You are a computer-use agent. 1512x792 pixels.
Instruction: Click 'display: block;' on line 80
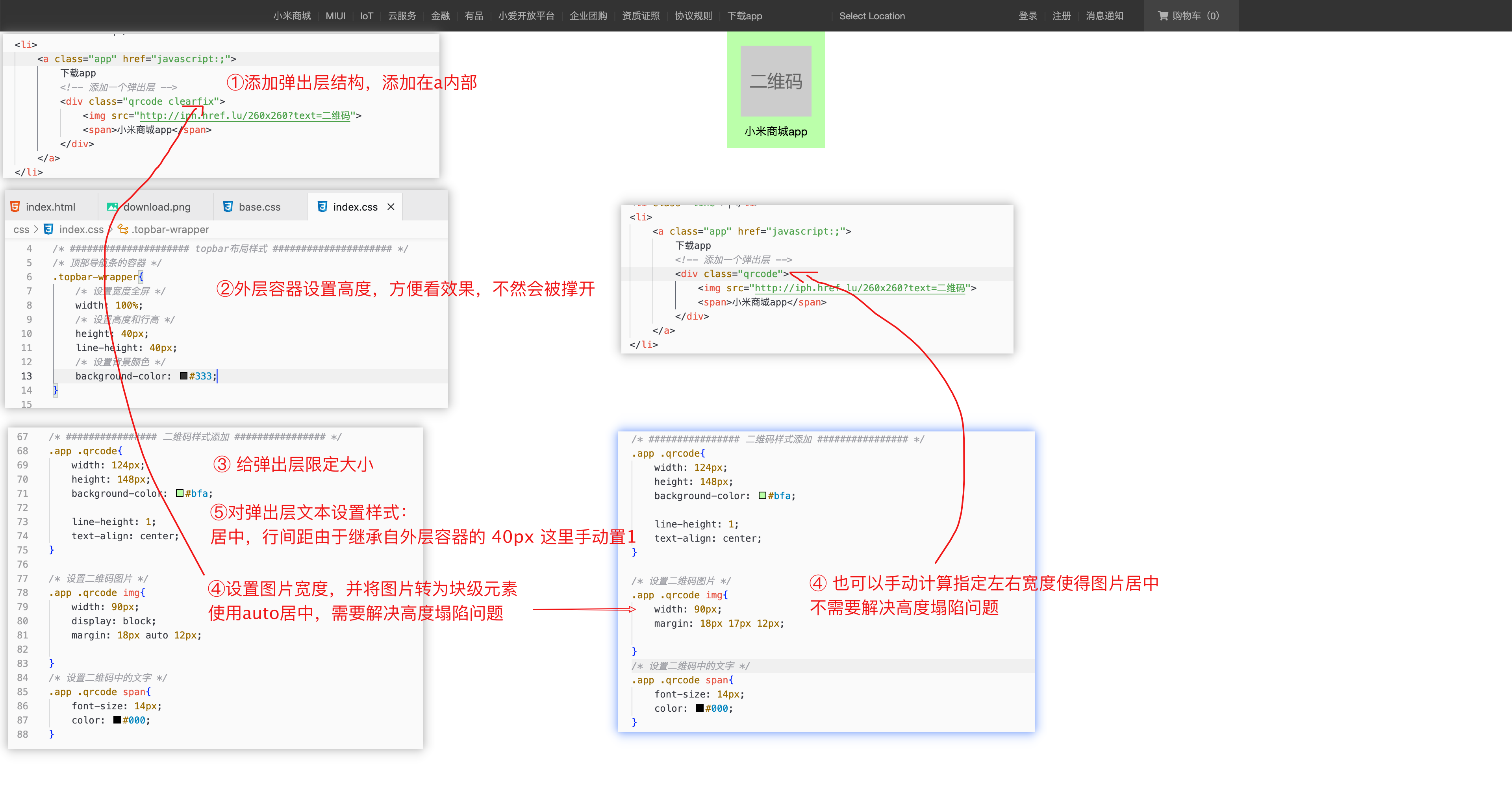[114, 621]
